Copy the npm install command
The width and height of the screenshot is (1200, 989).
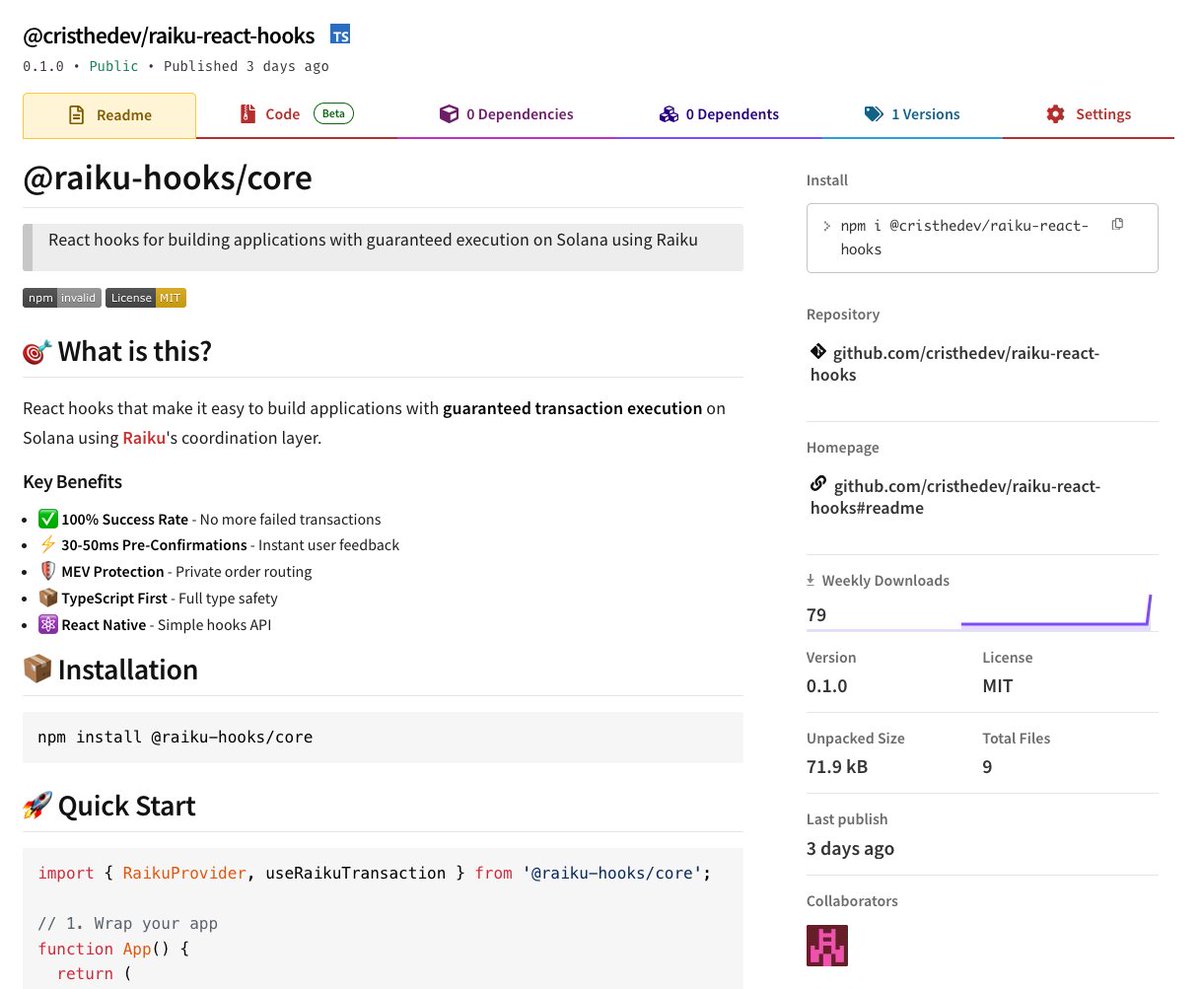pyautogui.click(x=1118, y=224)
